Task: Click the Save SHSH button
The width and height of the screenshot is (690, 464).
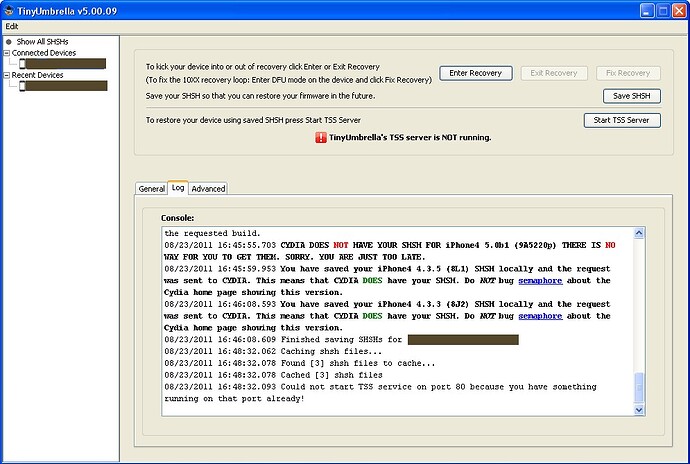Action: point(631,96)
